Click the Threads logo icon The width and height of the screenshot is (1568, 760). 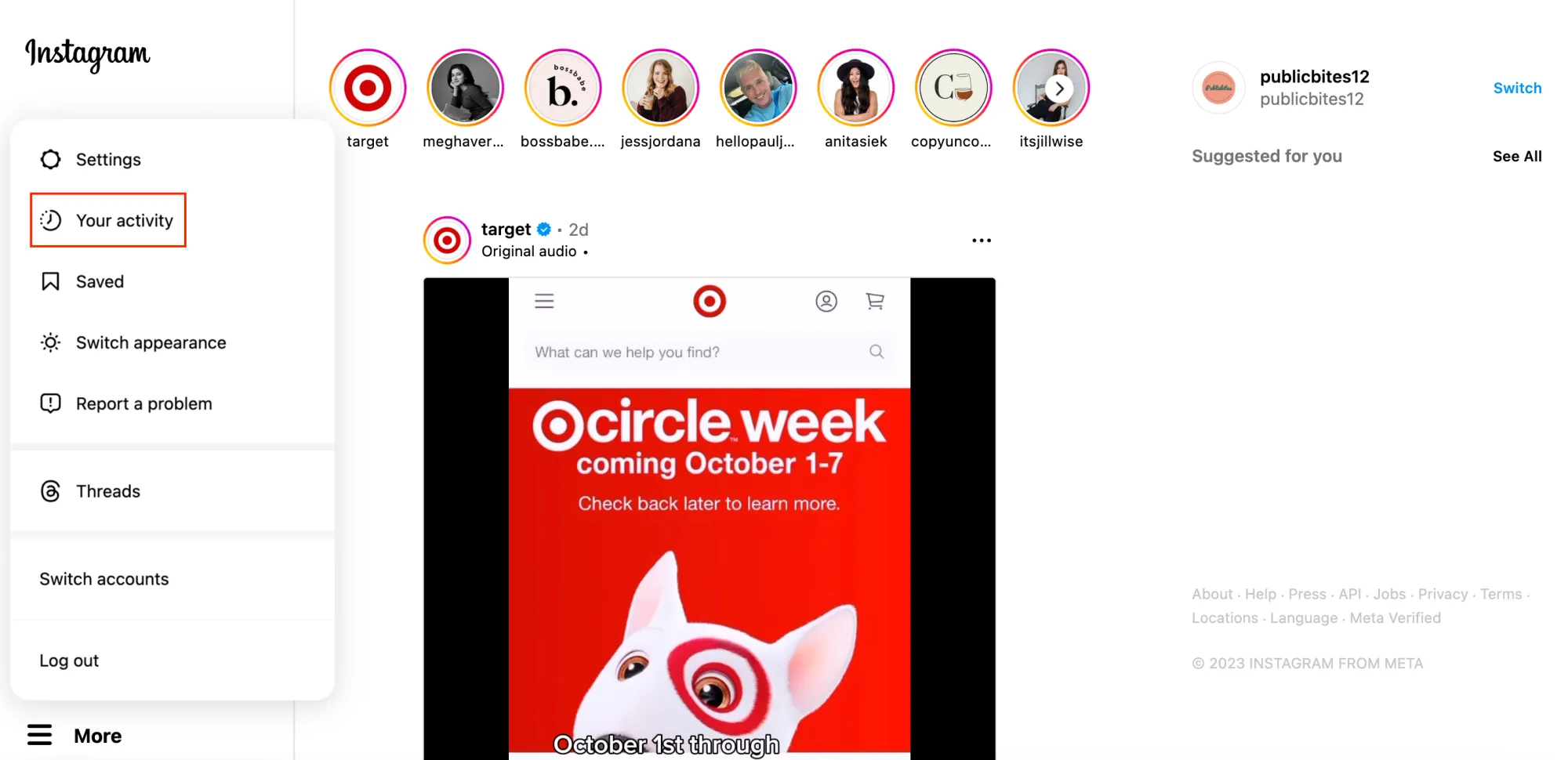pos(50,491)
